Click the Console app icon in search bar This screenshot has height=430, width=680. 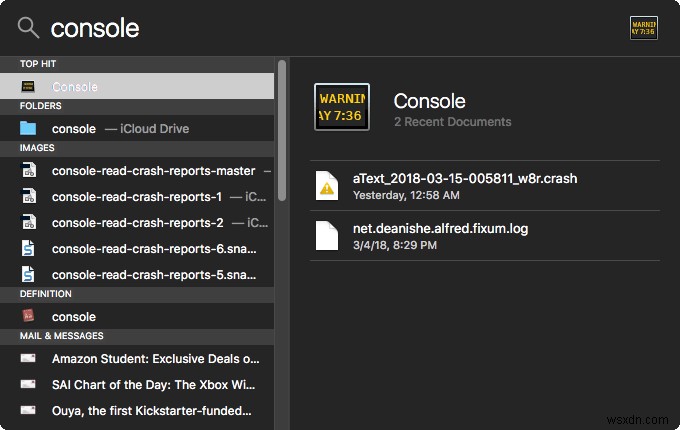[643, 28]
